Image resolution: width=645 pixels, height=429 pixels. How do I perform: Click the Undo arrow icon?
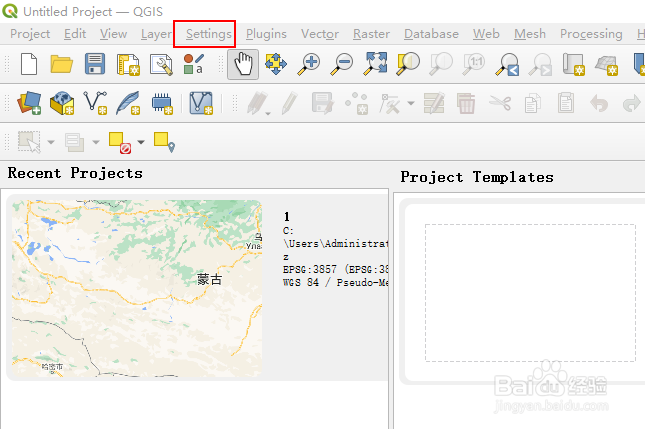click(599, 103)
